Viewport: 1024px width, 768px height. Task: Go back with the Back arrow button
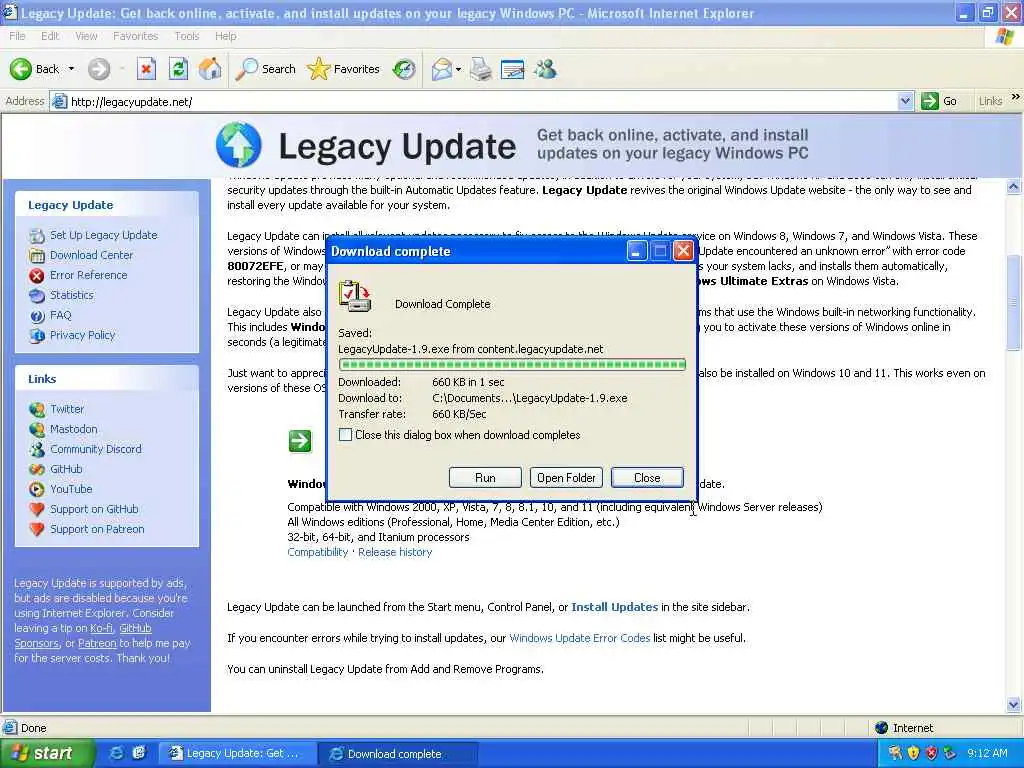(34, 69)
